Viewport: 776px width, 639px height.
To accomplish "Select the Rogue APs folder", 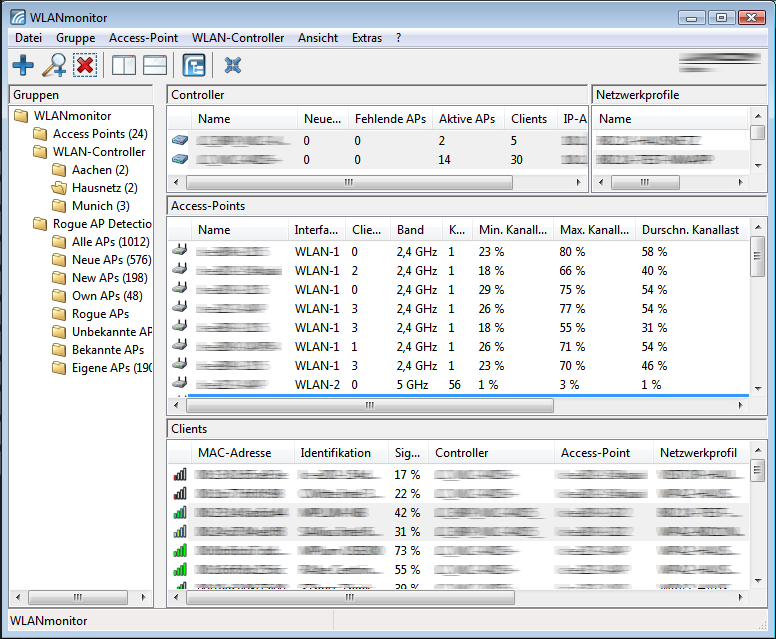I will [x=100, y=314].
